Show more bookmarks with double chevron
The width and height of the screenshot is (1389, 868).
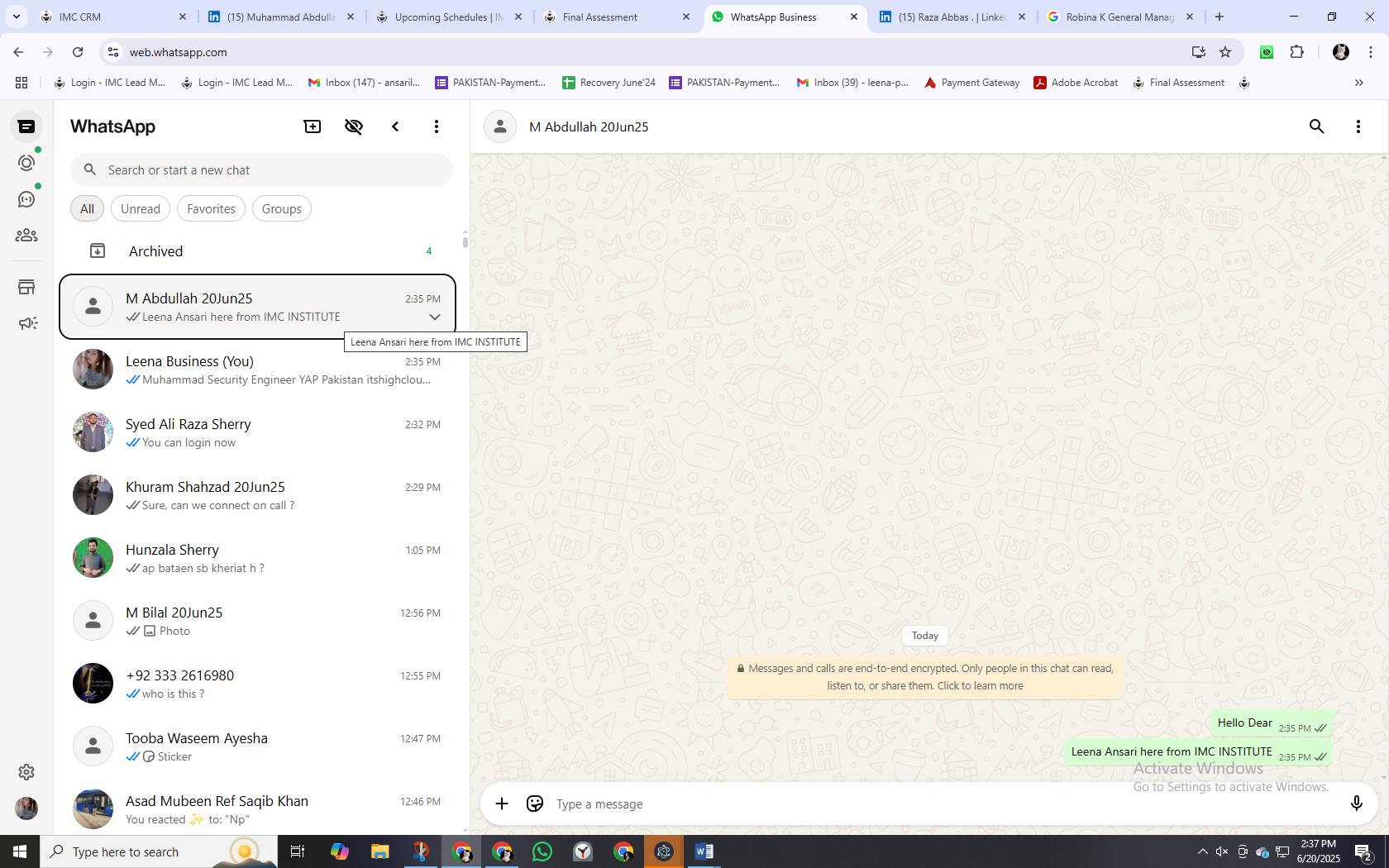(1358, 83)
